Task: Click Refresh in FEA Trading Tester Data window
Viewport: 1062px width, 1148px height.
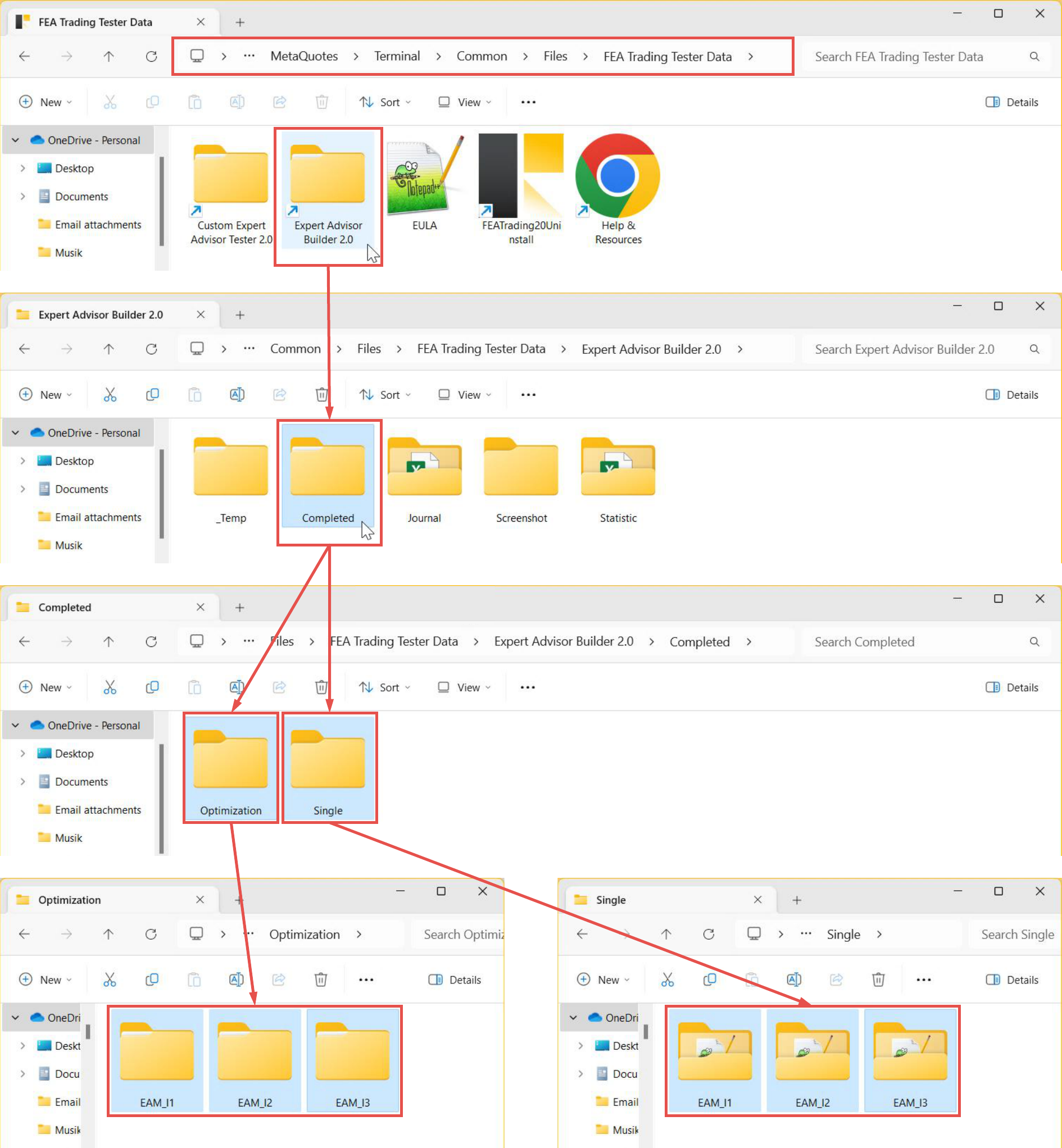Action: [151, 56]
